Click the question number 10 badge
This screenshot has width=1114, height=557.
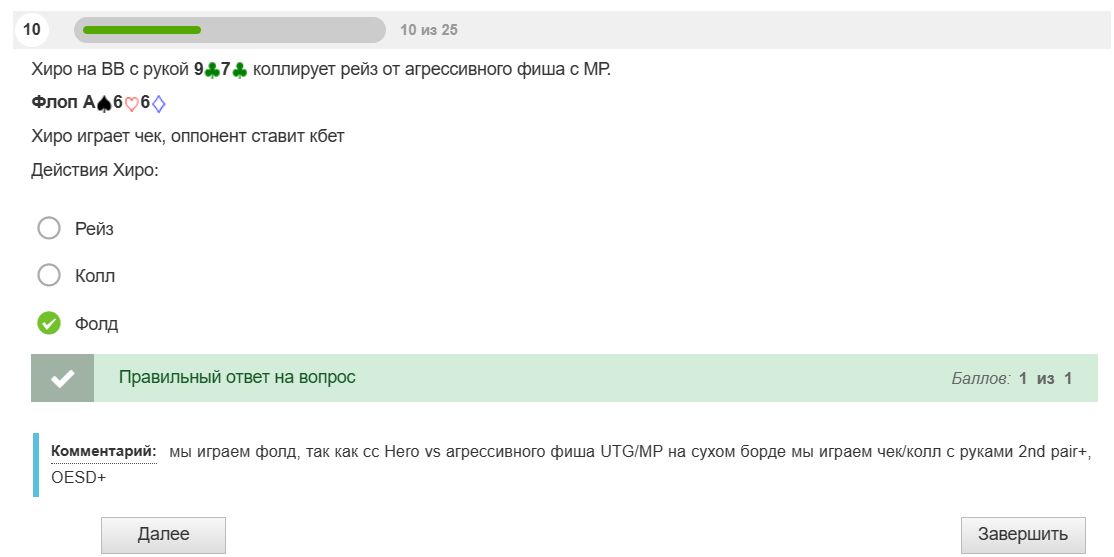pos(31,30)
